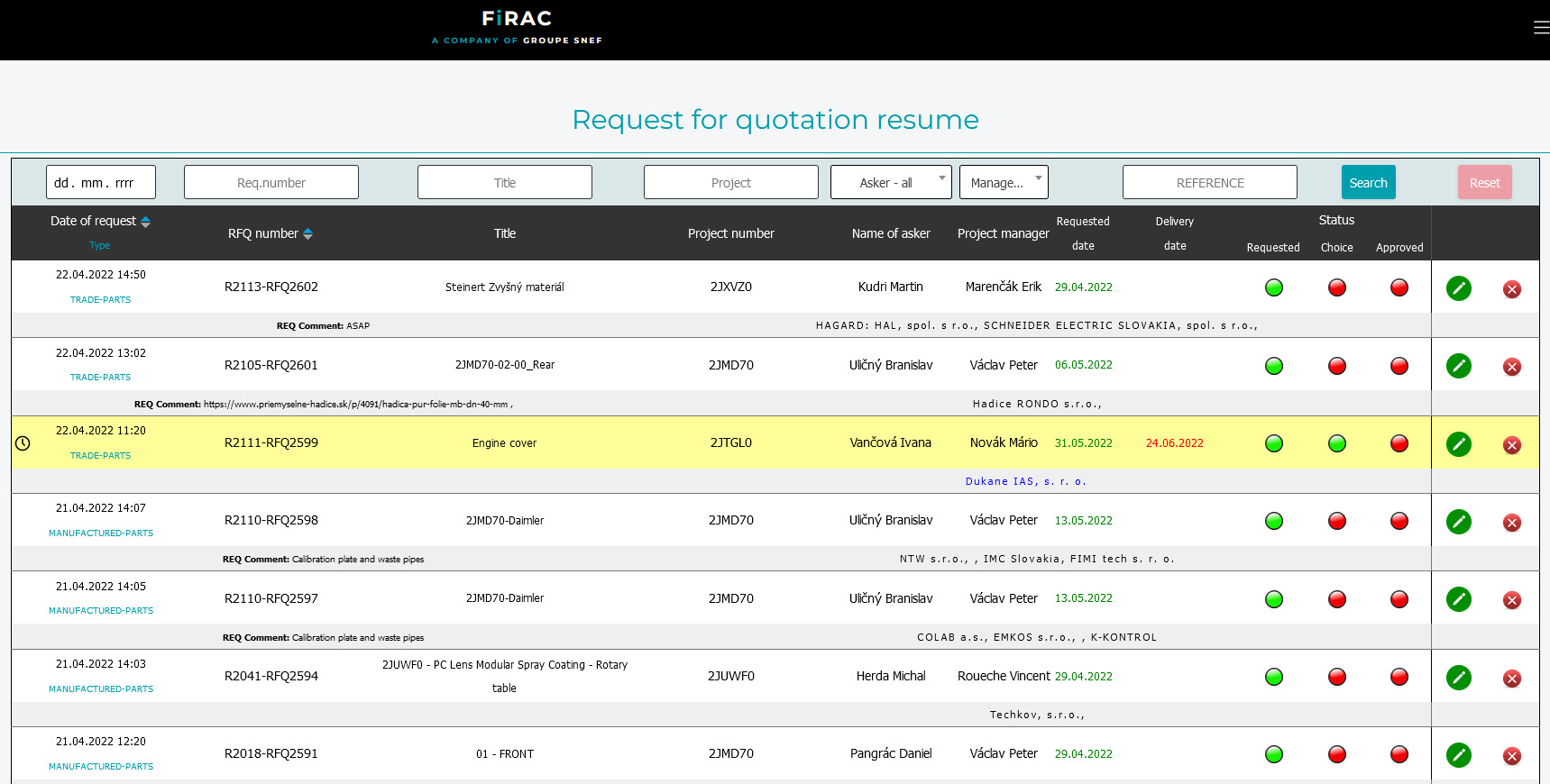The width and height of the screenshot is (1550, 784).
Task: Click the clock icon on the Engine cover row
Action: tap(23, 443)
